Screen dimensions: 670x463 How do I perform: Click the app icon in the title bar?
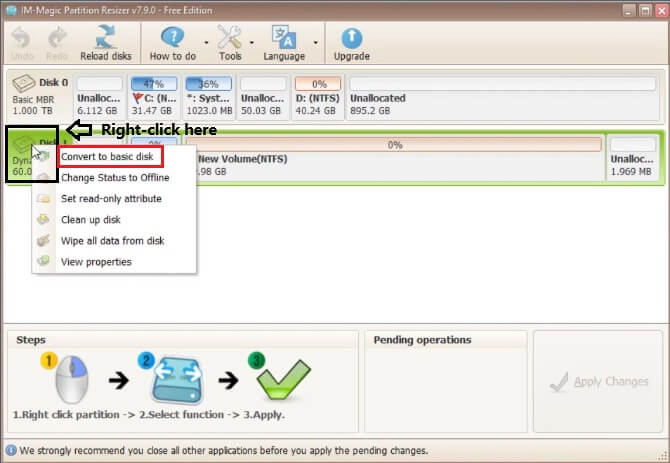coord(11,10)
